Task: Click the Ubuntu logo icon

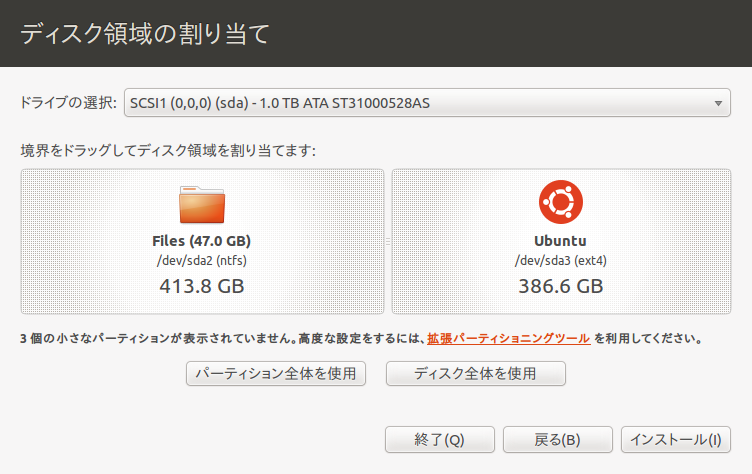Action: coord(561,202)
